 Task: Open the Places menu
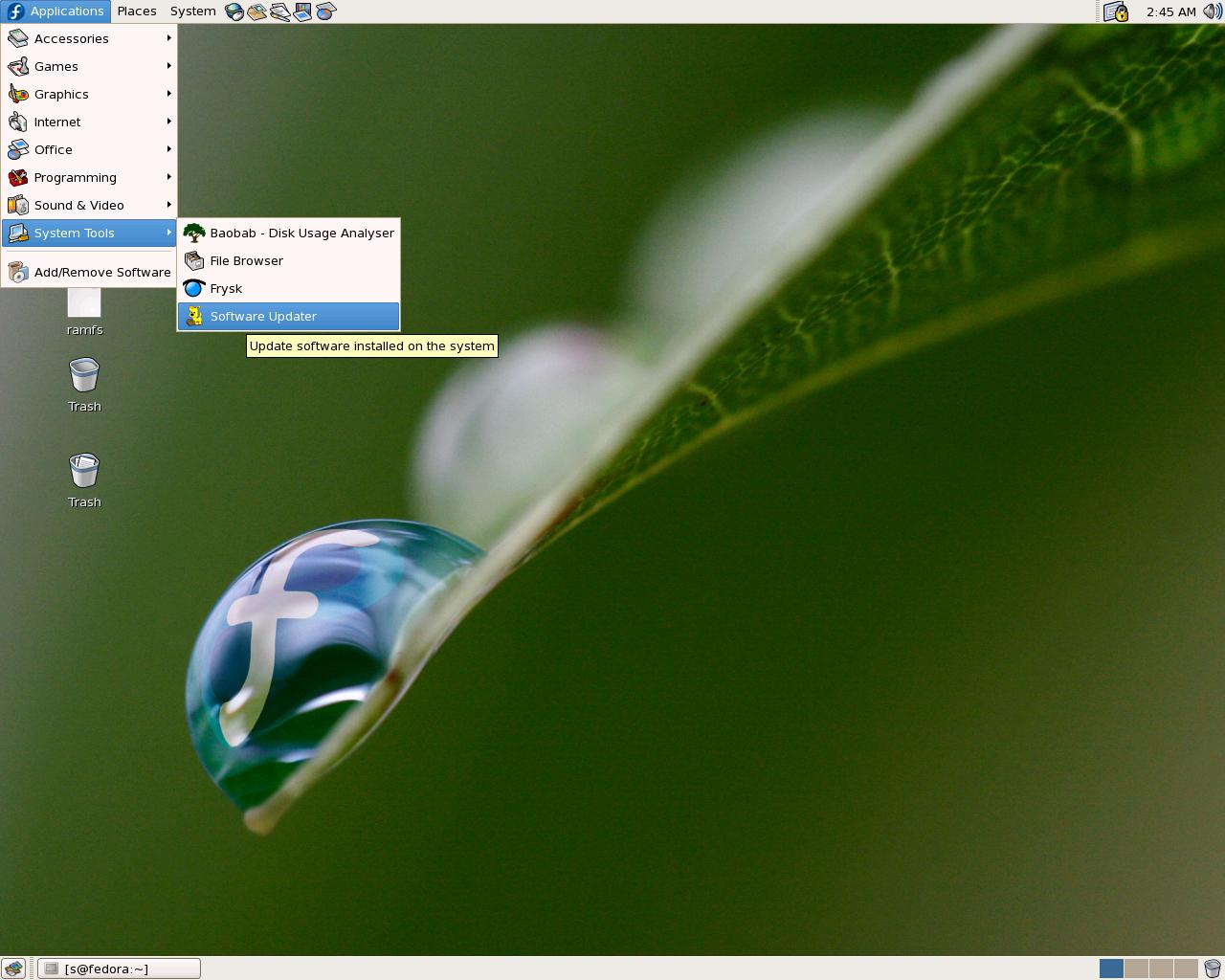[x=137, y=11]
